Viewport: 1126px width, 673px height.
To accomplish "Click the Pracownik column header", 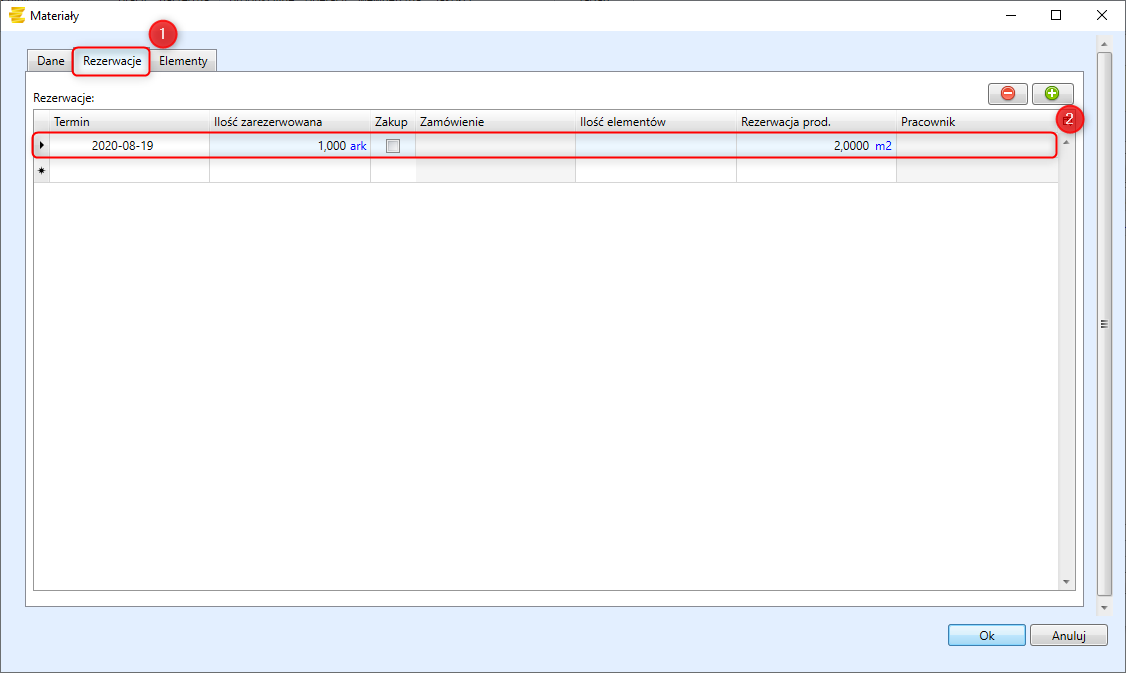I will 975,122.
